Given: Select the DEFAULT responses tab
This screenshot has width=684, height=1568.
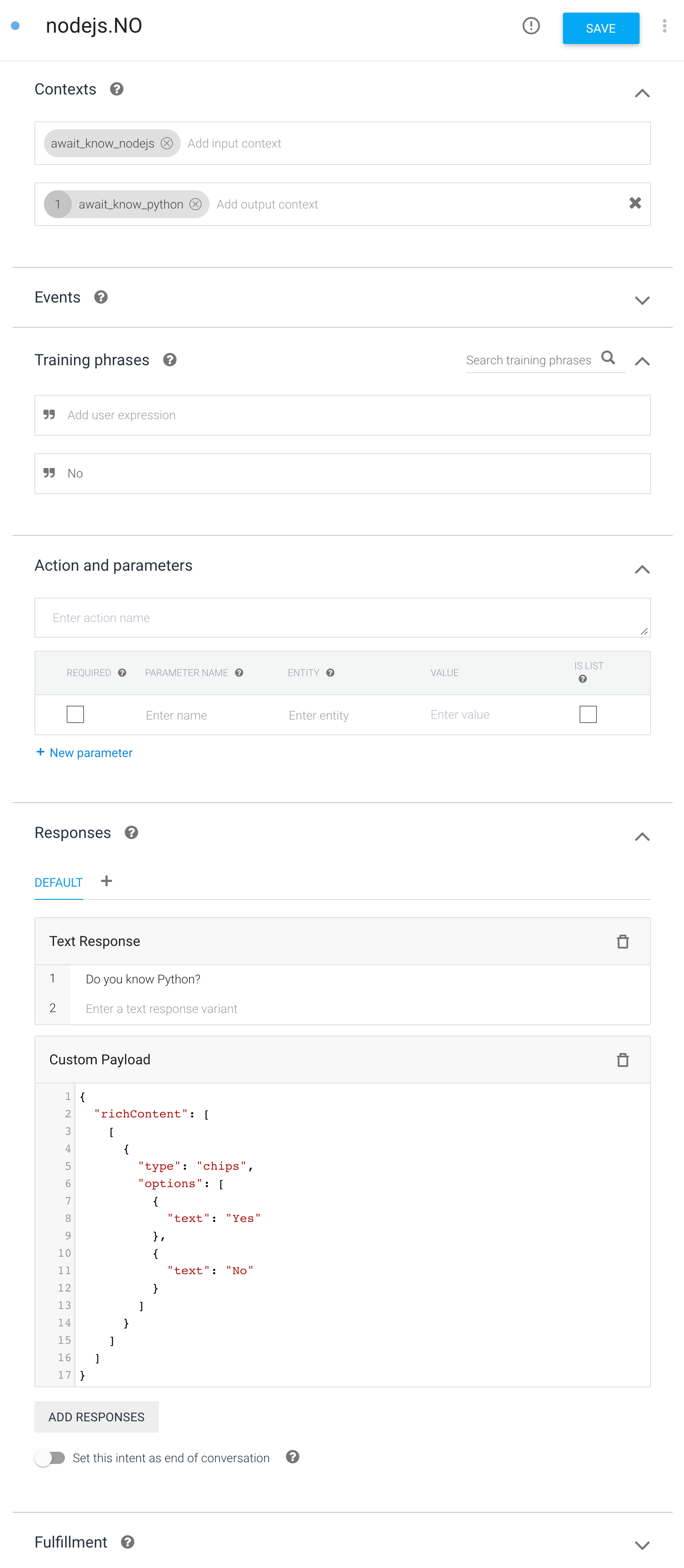Looking at the screenshot, I should (x=58, y=883).
